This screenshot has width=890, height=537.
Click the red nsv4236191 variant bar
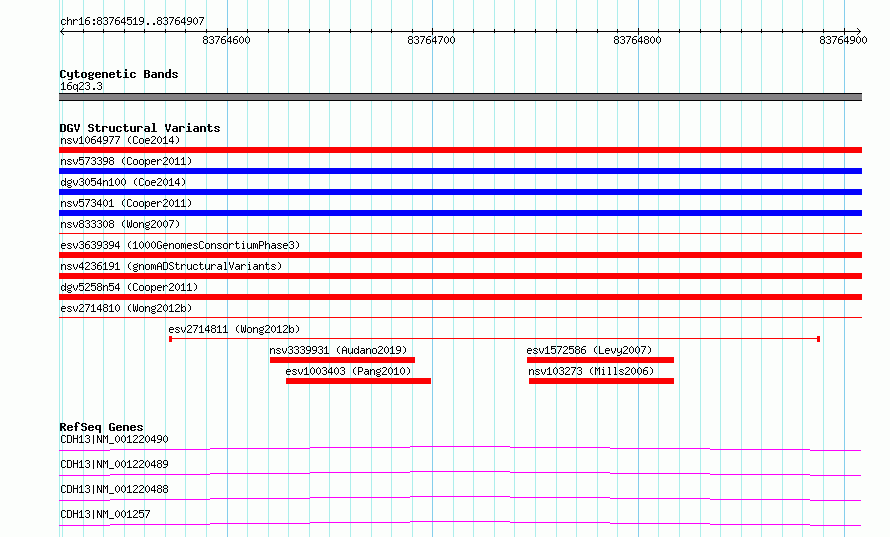(460, 276)
